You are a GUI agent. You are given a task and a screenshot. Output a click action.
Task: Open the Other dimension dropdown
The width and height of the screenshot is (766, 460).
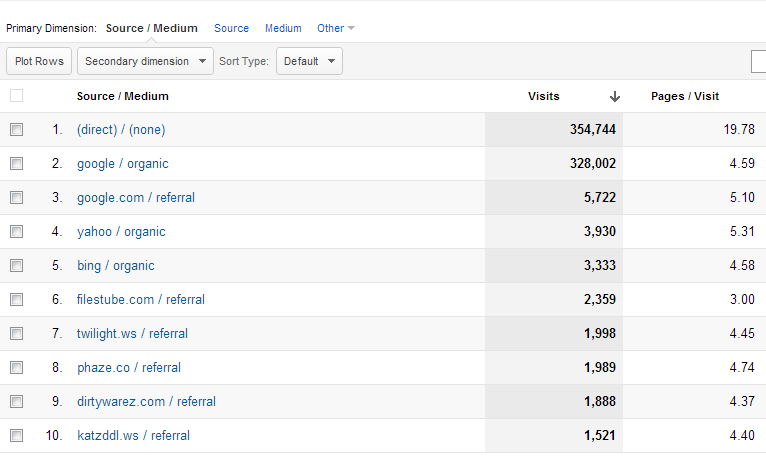point(335,28)
